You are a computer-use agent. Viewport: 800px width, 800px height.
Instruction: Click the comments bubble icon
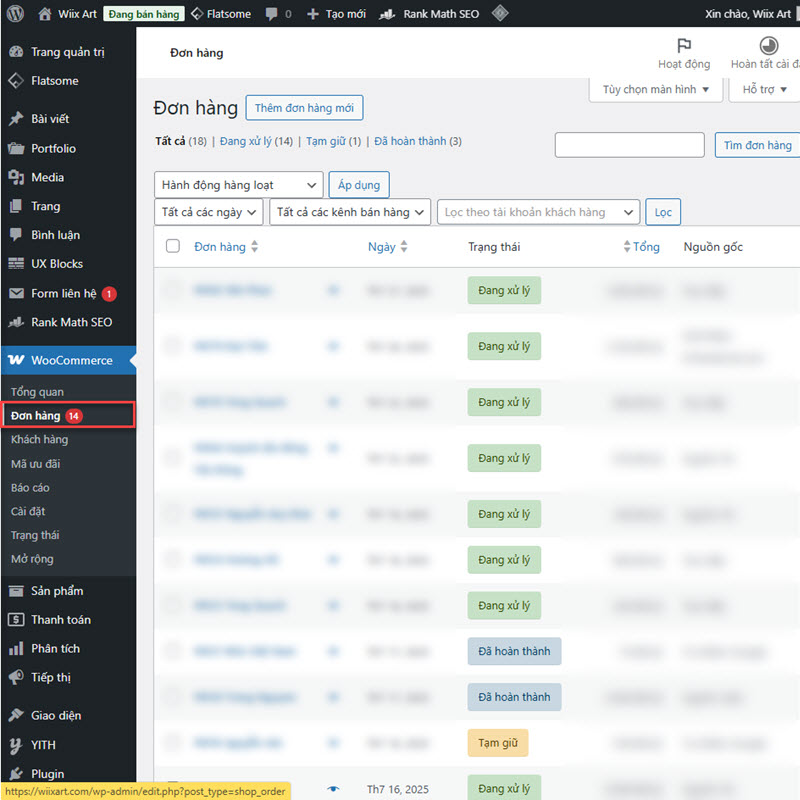(x=271, y=14)
